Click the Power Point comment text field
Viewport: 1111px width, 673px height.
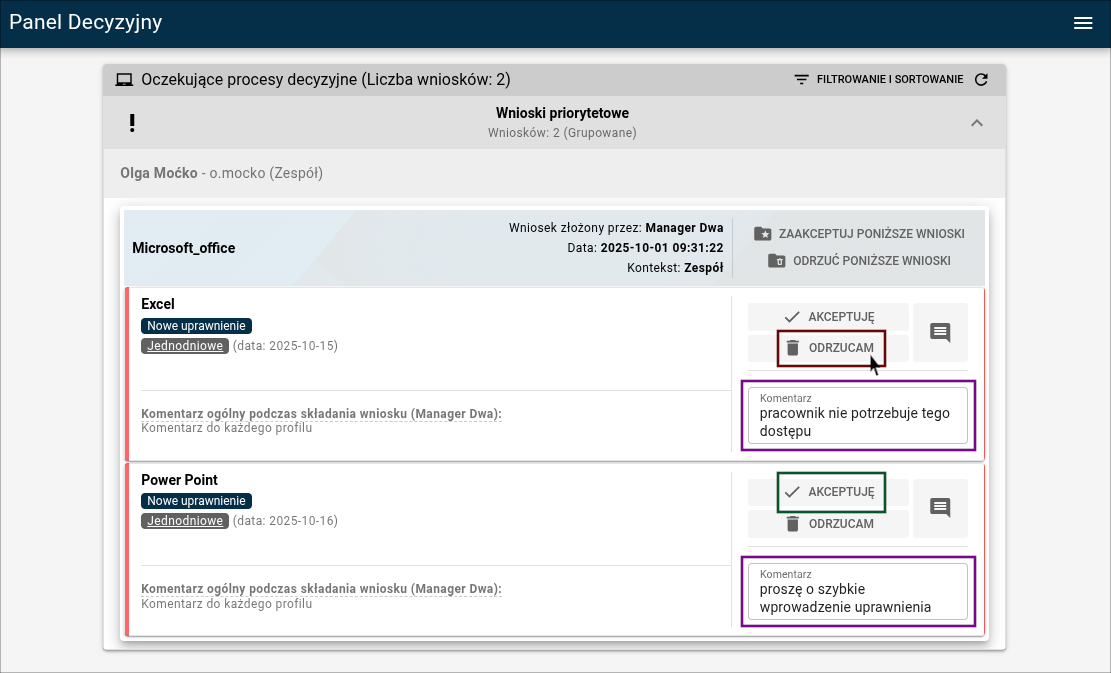pos(857,598)
